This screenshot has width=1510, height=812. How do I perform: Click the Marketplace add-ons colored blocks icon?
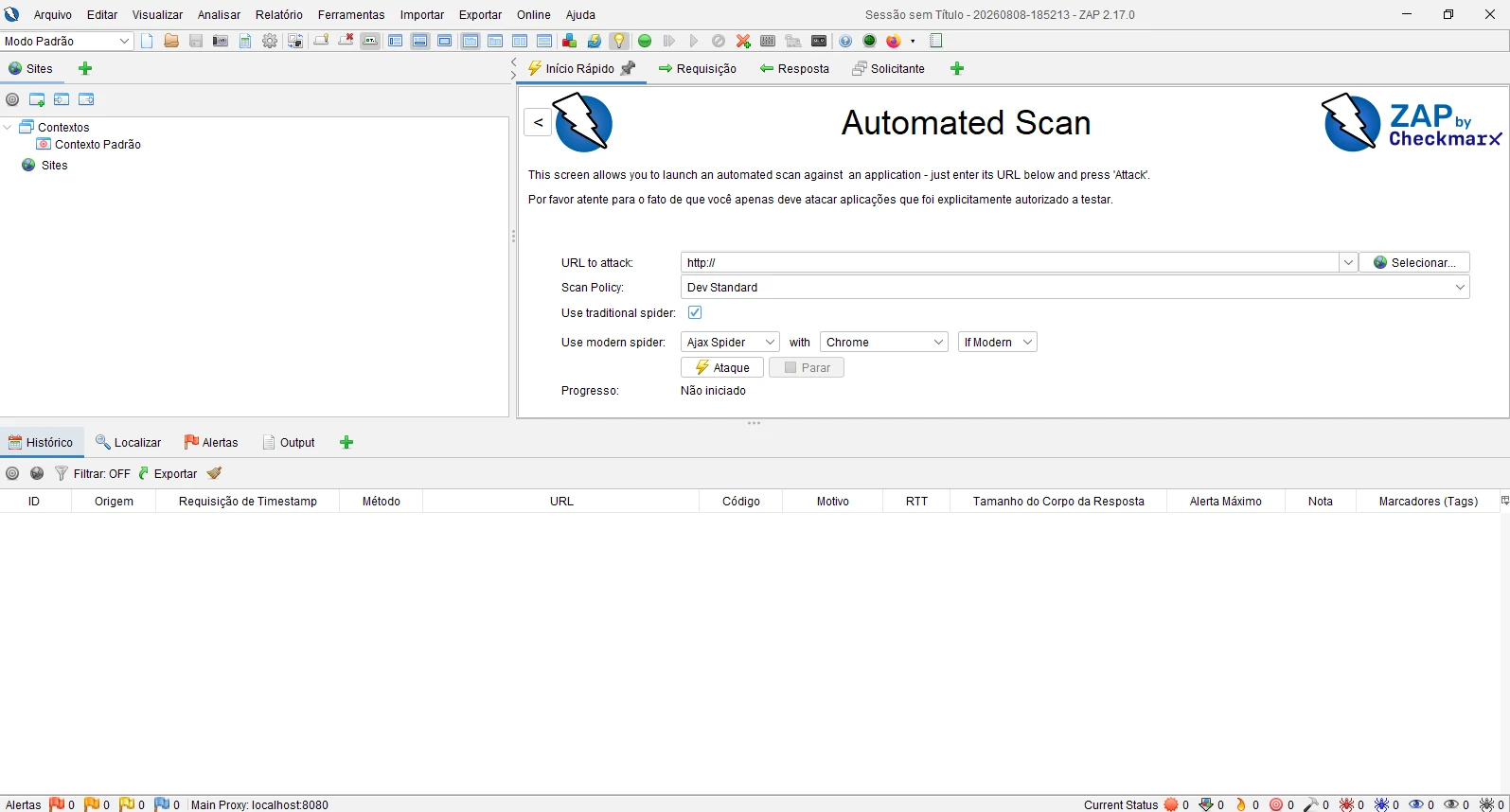pyautogui.click(x=570, y=41)
